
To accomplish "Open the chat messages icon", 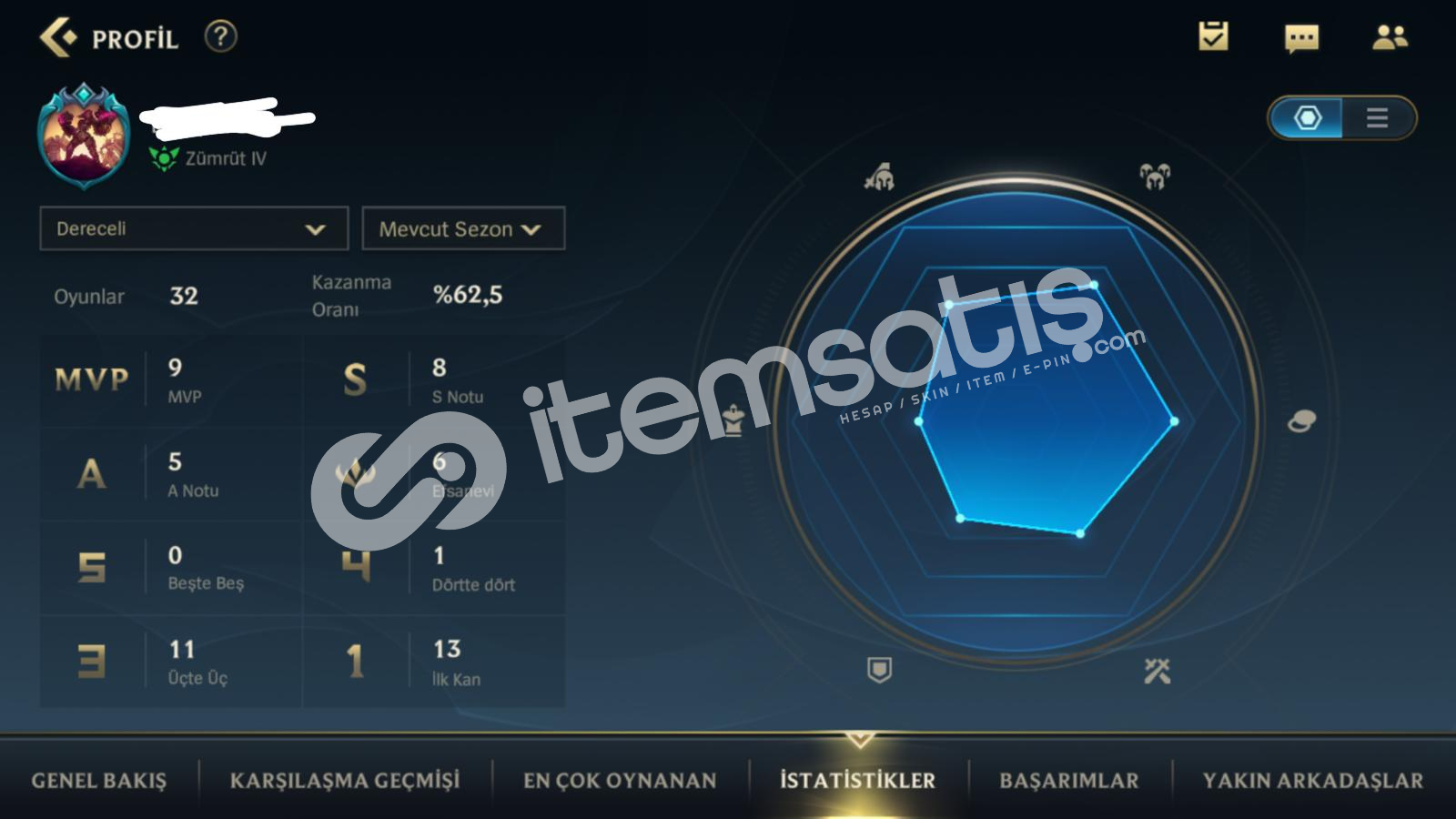I will pos(1301,38).
